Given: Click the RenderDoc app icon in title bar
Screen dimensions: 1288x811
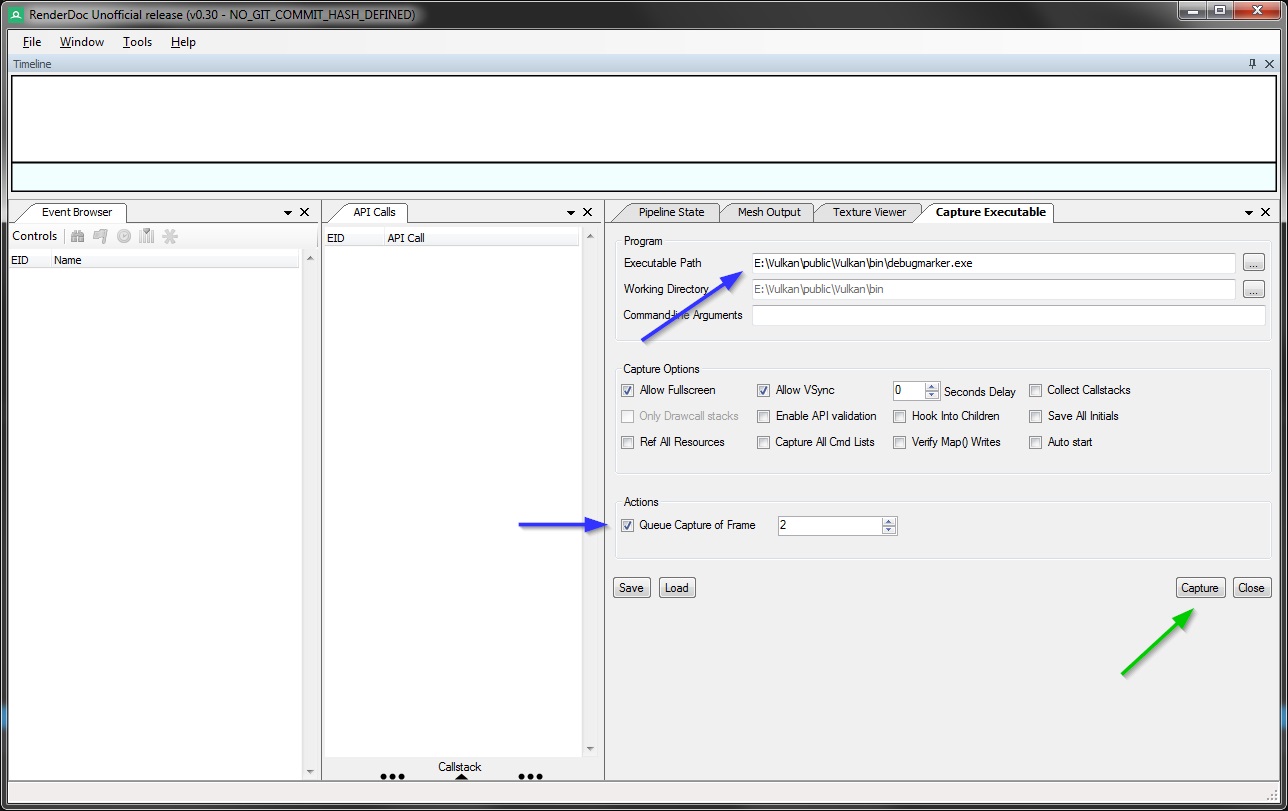Looking at the screenshot, I should click(16, 14).
